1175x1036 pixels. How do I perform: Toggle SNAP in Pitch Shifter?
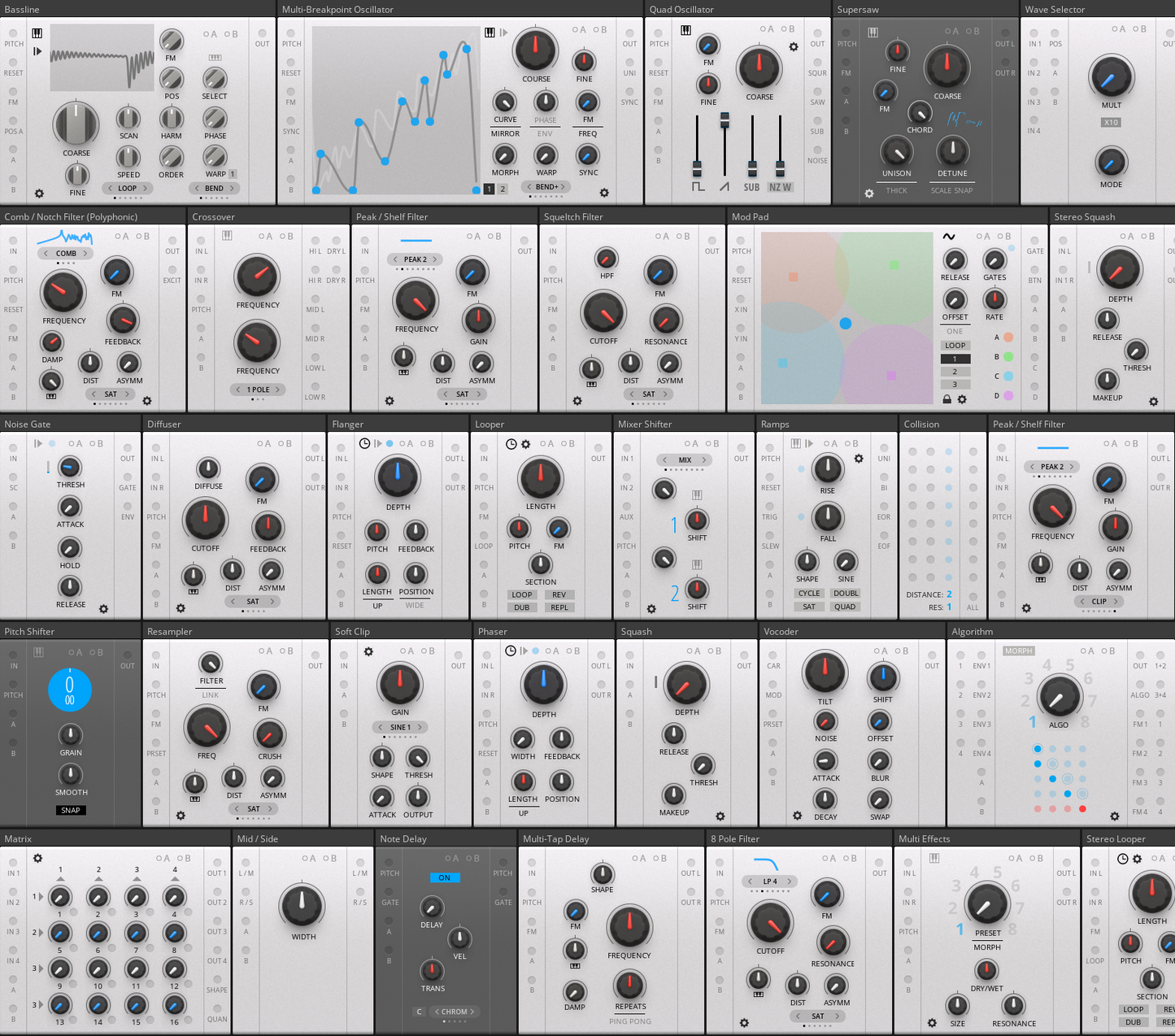tap(71, 810)
